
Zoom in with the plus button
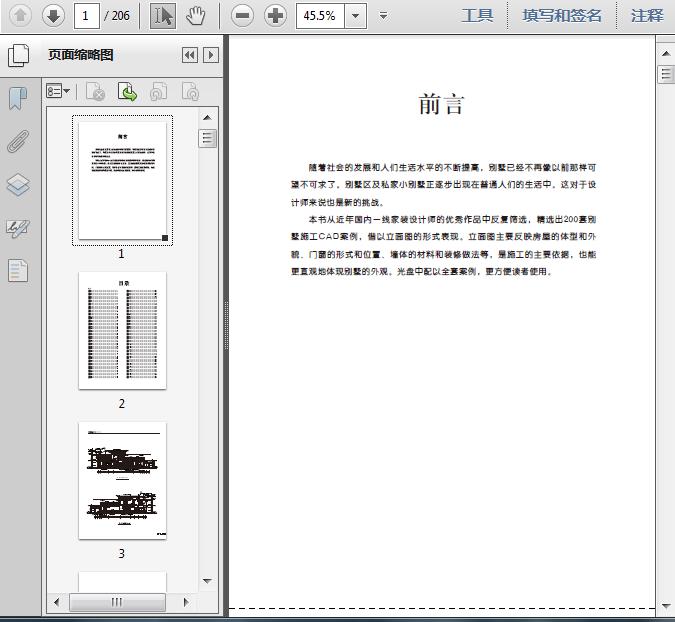(x=275, y=15)
